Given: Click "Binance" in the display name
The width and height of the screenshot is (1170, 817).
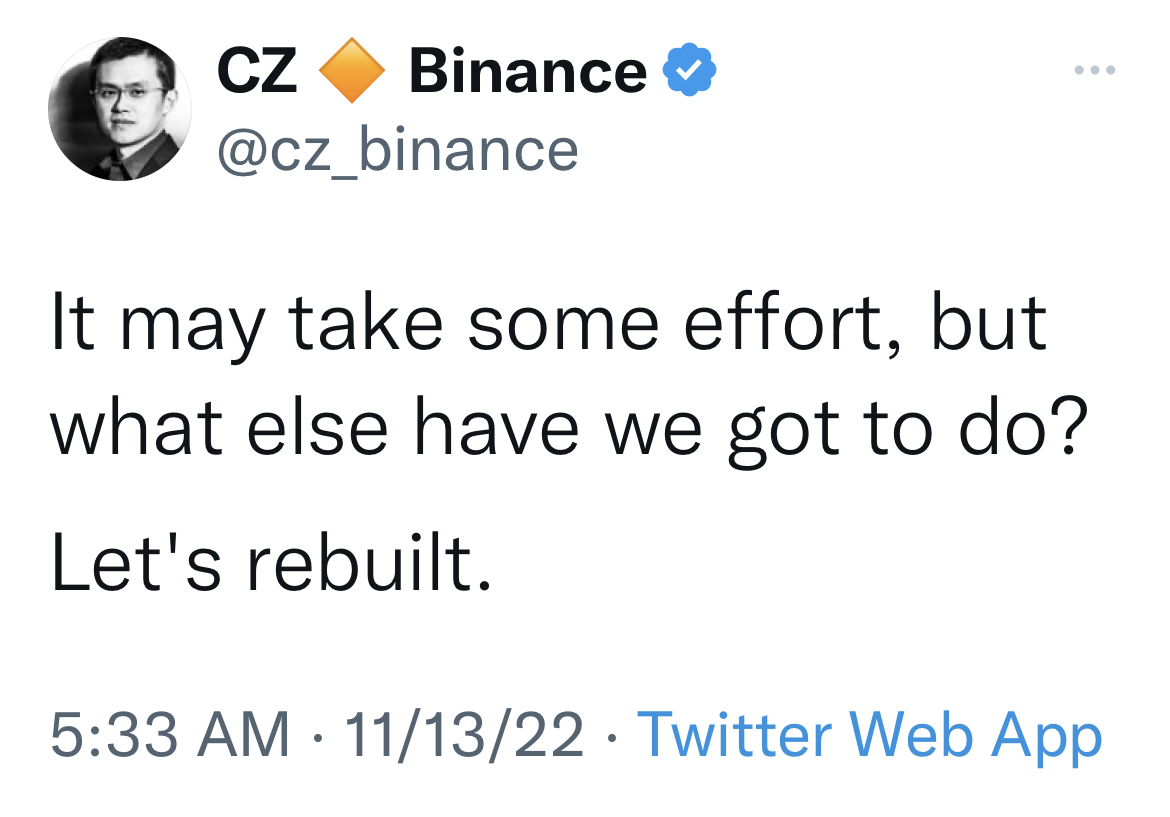Looking at the screenshot, I should pyautogui.click(x=527, y=73).
